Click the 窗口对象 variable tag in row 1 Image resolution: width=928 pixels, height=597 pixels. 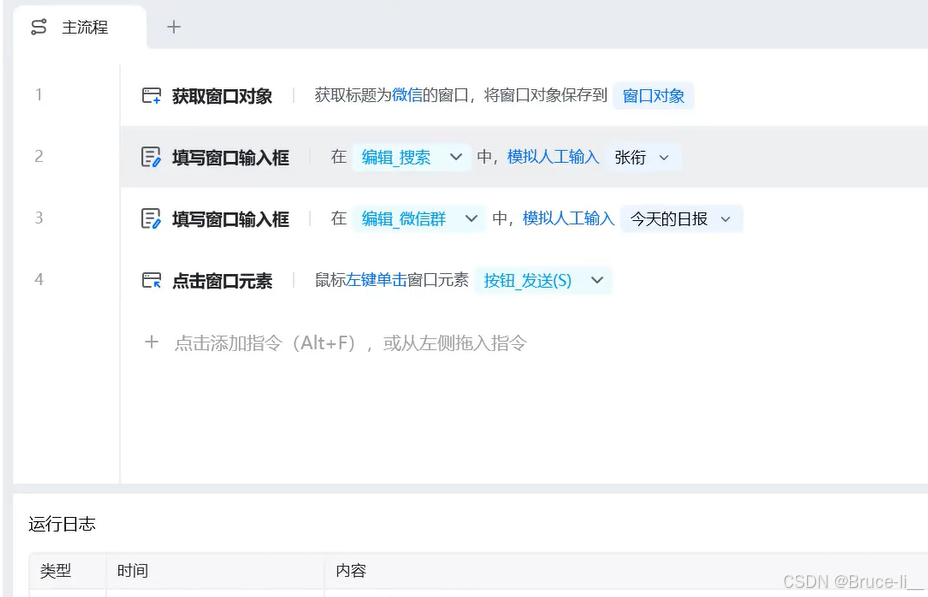pos(653,95)
